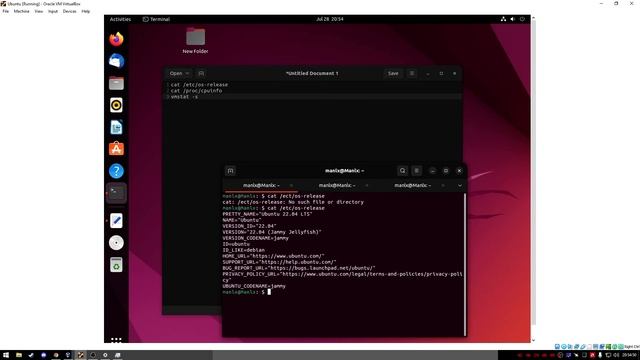The height and width of the screenshot is (360, 640).
Task: Open the Open dropdown in Text Editor
Action: (179, 73)
